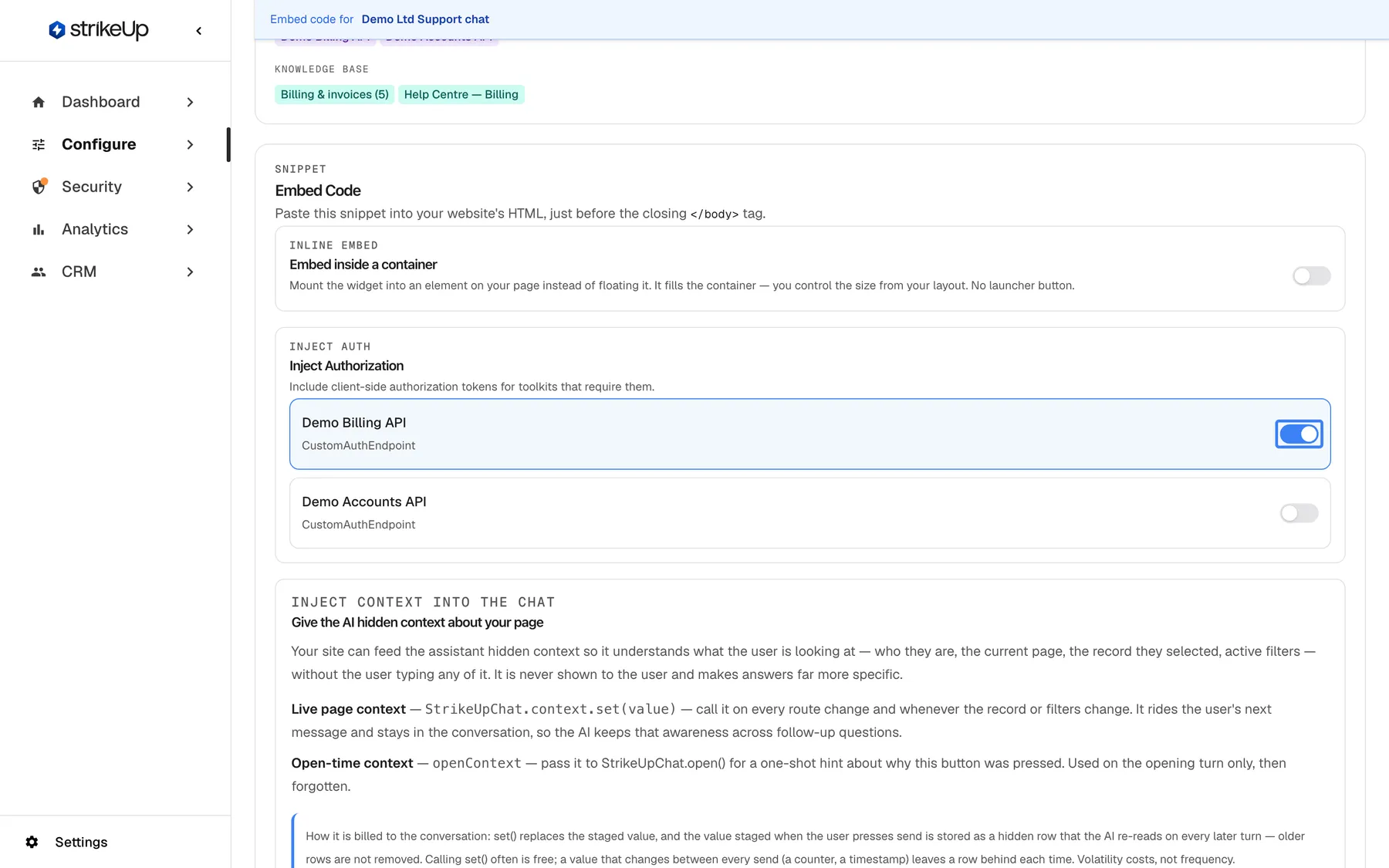Click the Security shield icon
This screenshot has height=868, width=1389.
[x=39, y=187]
